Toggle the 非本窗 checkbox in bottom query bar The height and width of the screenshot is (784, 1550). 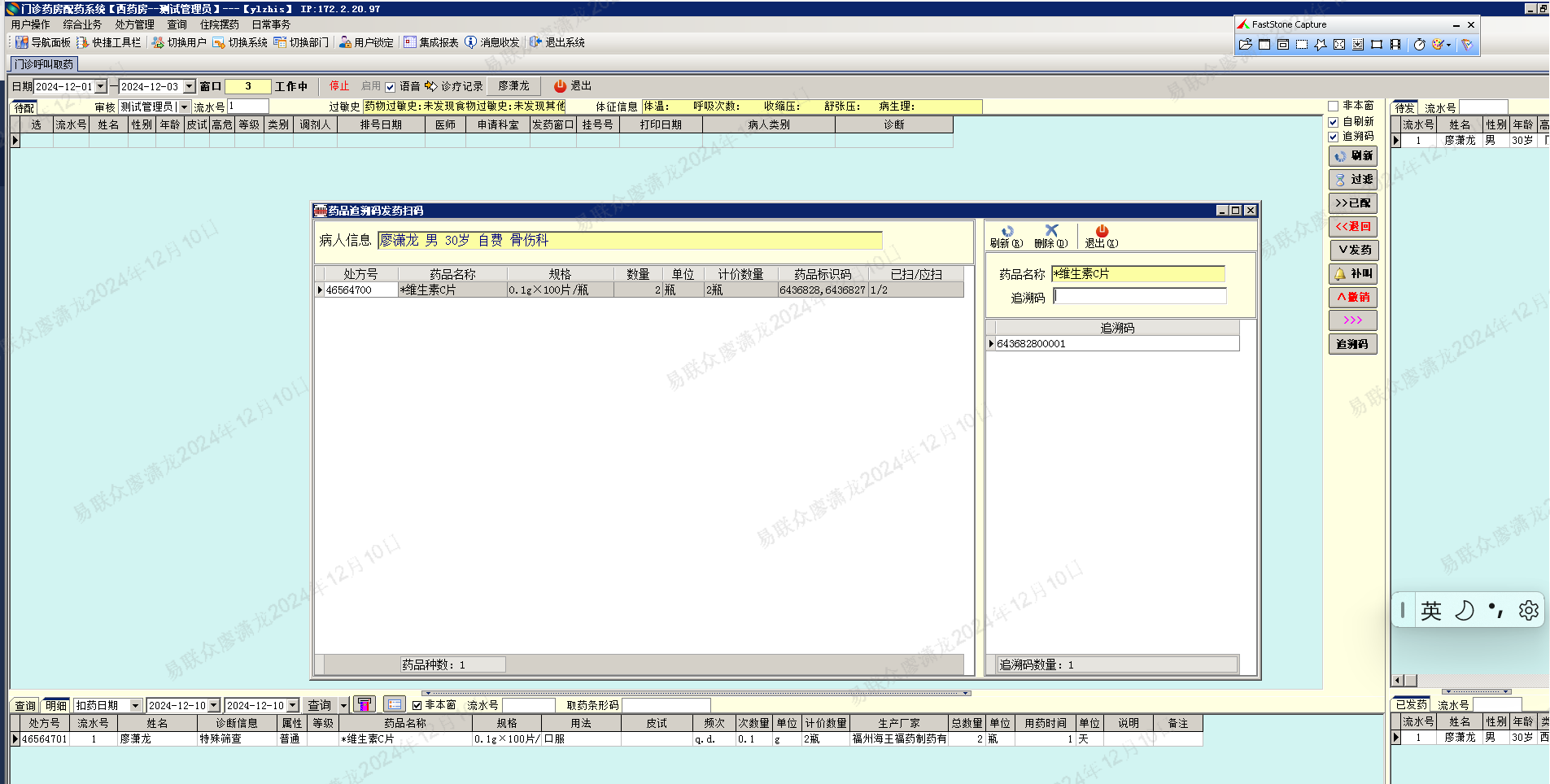(417, 705)
